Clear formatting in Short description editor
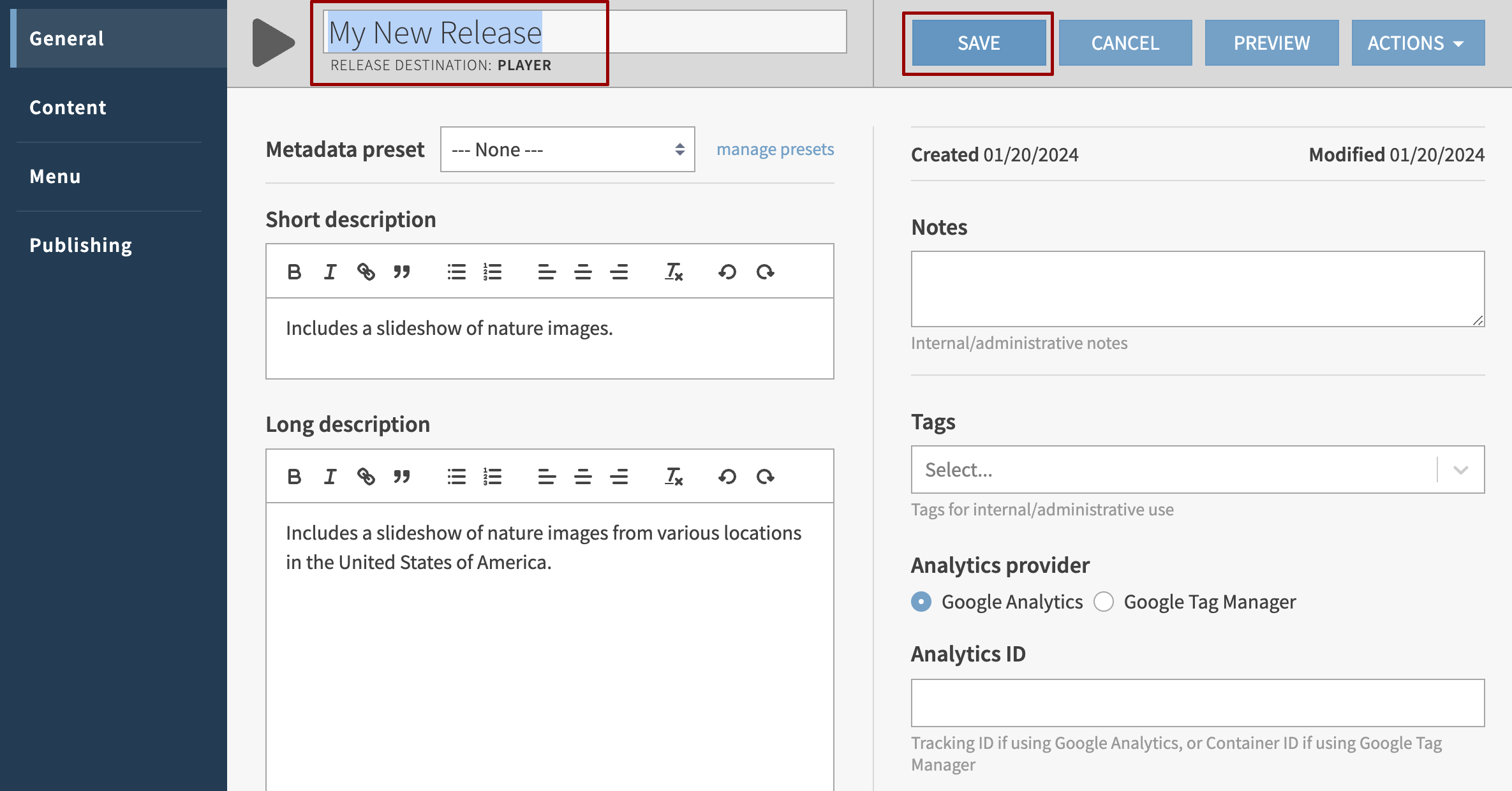 tap(674, 272)
